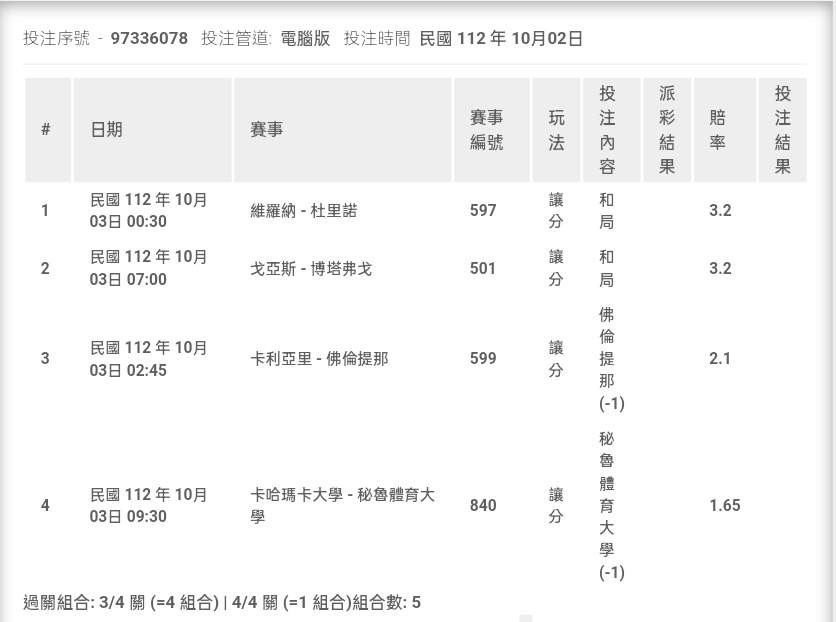Click date 10月03日 00:30 in row 1
Image resolution: width=836 pixels, height=622 pixels.
[148, 211]
